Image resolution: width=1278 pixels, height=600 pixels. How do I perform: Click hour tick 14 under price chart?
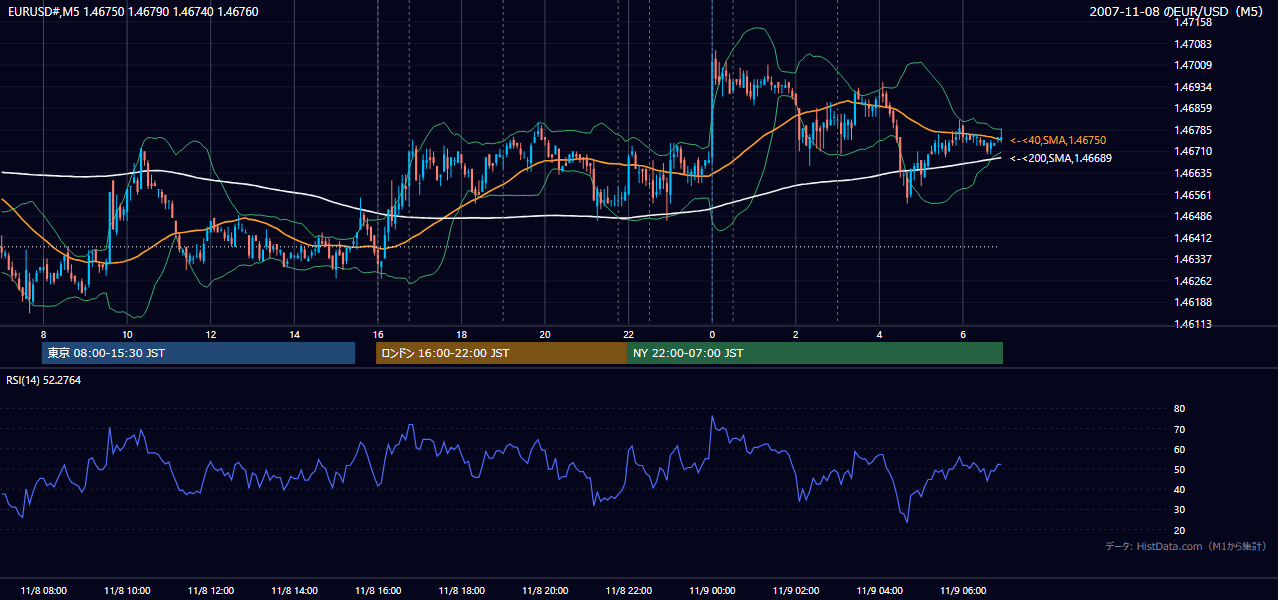pyautogui.click(x=294, y=334)
